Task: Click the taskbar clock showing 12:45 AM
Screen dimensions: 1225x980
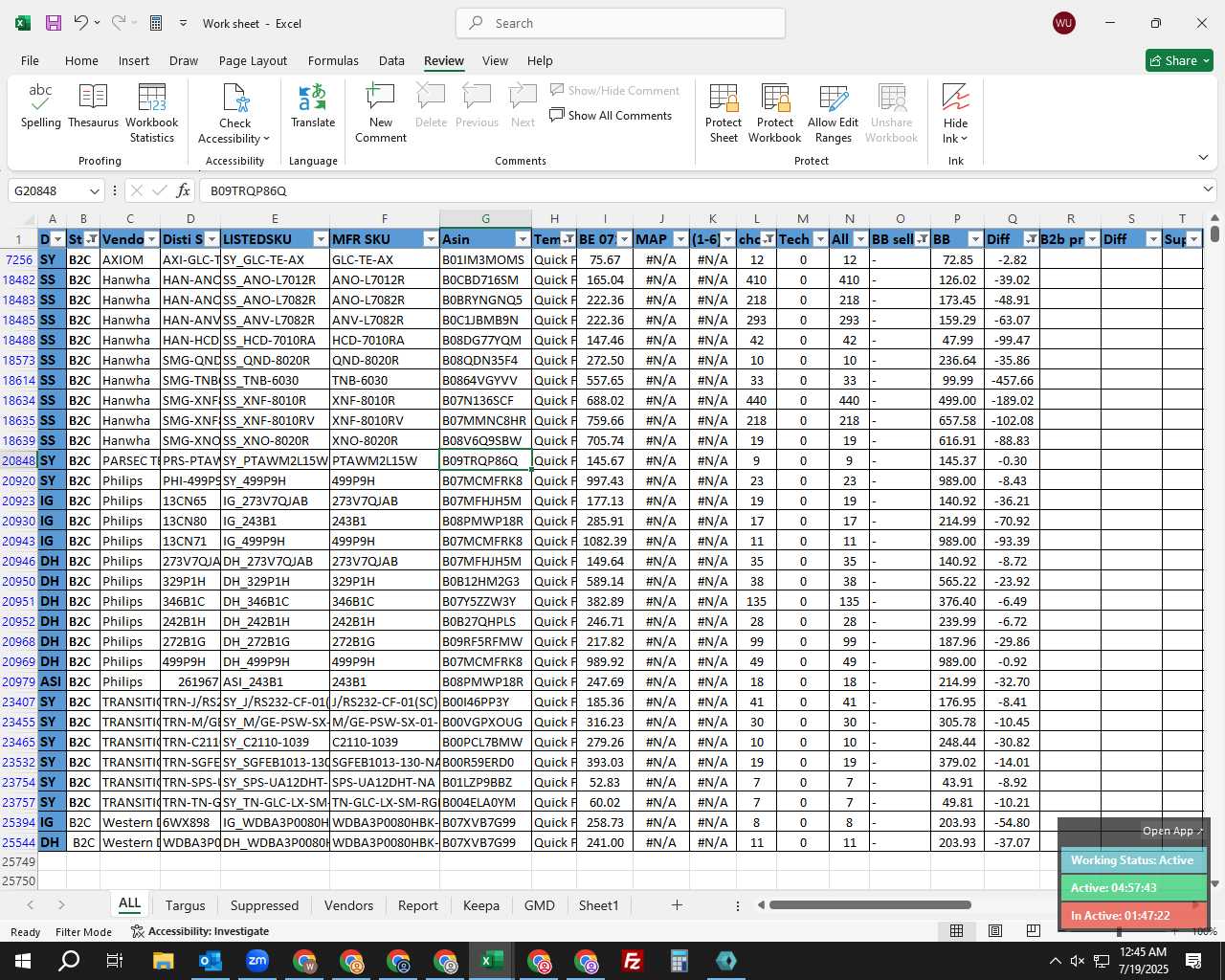Action: 1143,961
